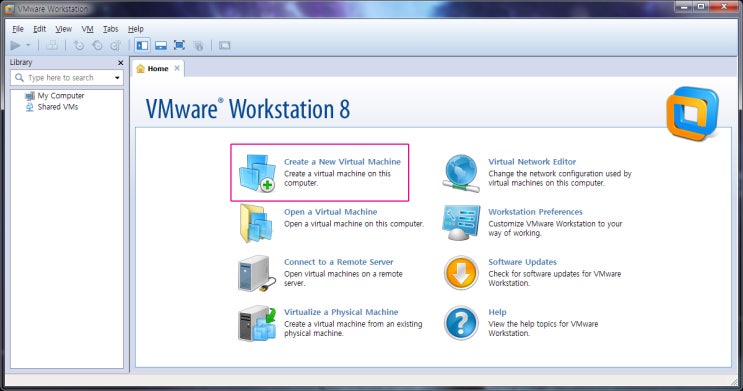Click the Open a Virtual Machine link

click(x=331, y=212)
